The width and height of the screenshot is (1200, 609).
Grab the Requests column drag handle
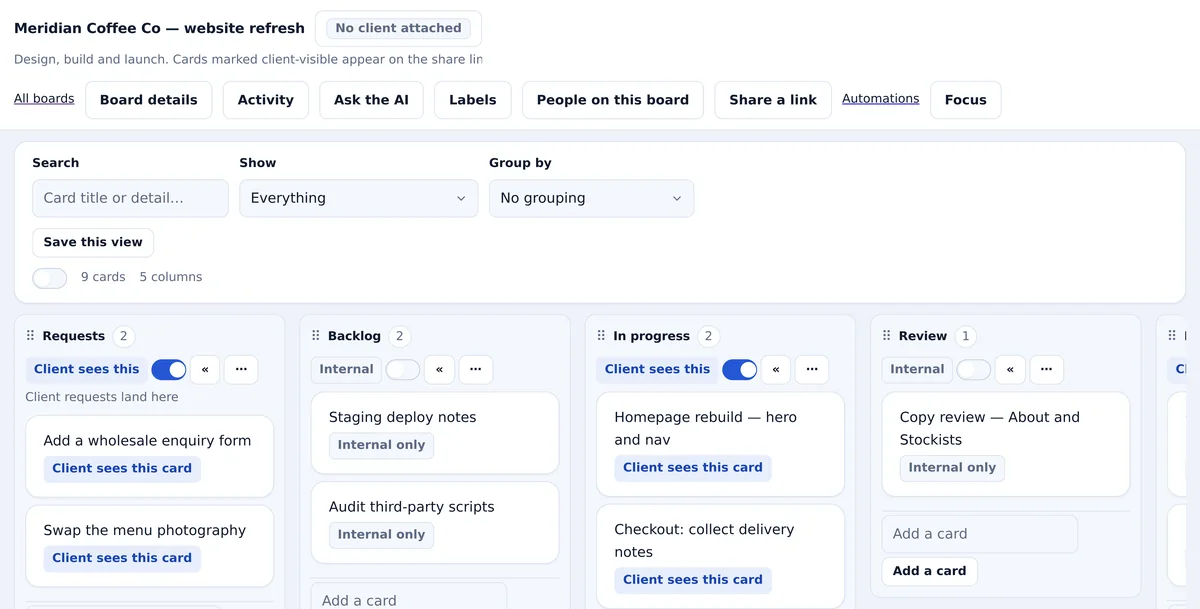click(x=30, y=336)
